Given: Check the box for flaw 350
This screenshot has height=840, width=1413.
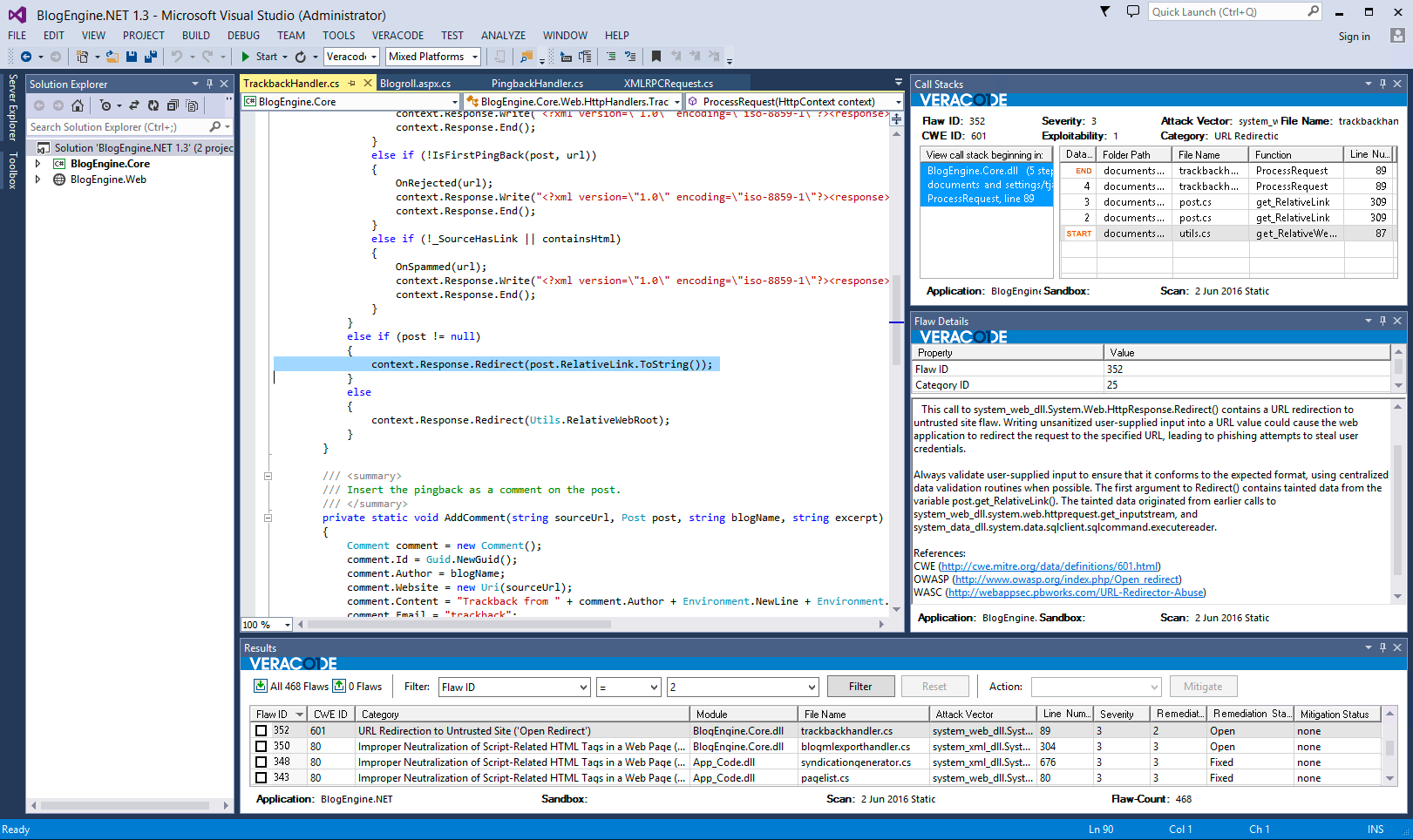Looking at the screenshot, I should [262, 746].
